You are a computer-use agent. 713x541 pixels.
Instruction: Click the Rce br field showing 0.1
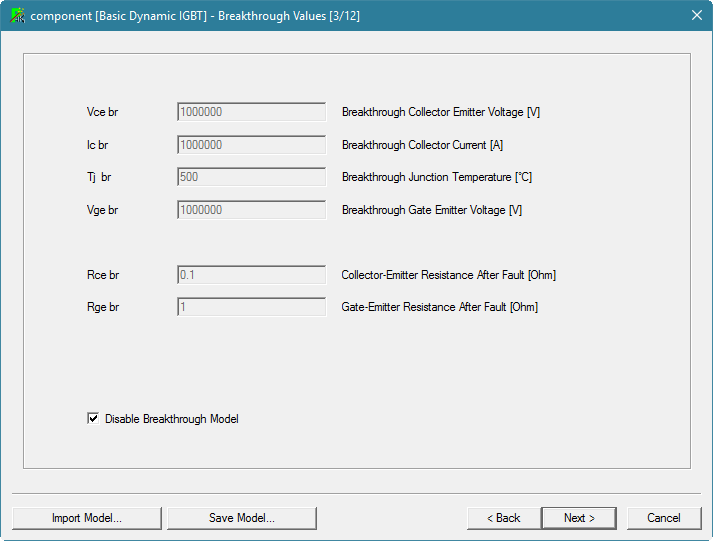click(x=251, y=275)
